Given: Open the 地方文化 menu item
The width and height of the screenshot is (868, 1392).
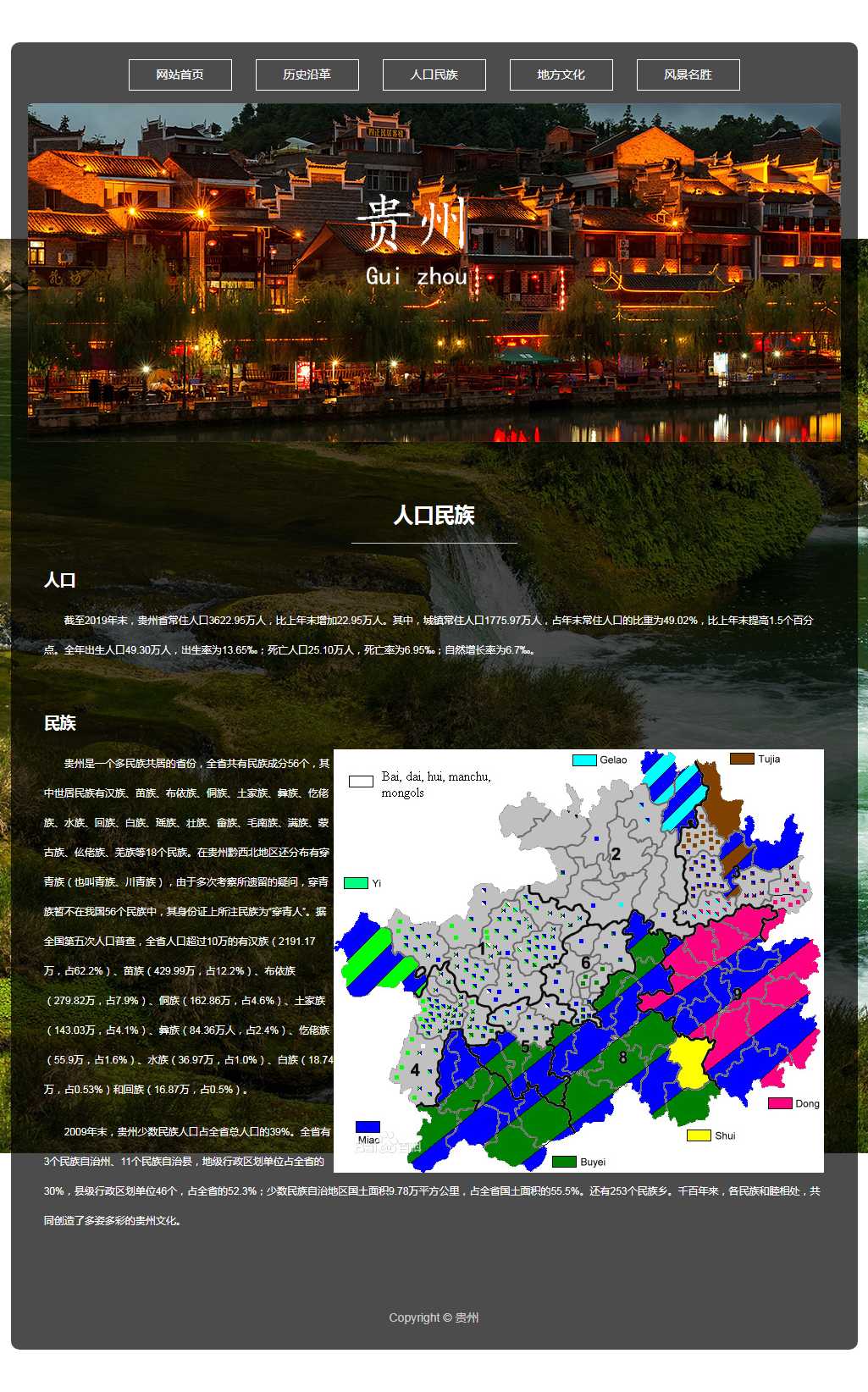Looking at the screenshot, I should coord(561,75).
